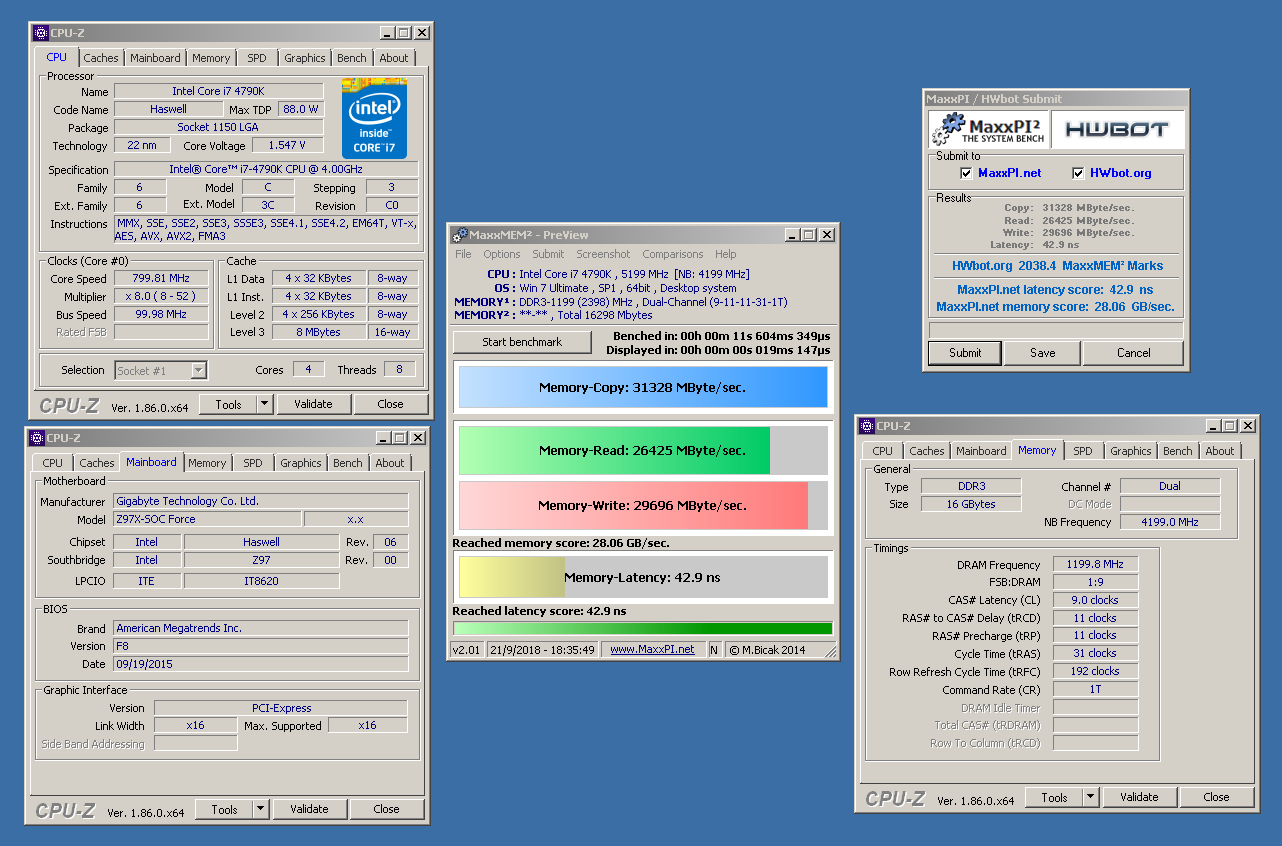Open Bench tab in CPU window

[x=352, y=58]
